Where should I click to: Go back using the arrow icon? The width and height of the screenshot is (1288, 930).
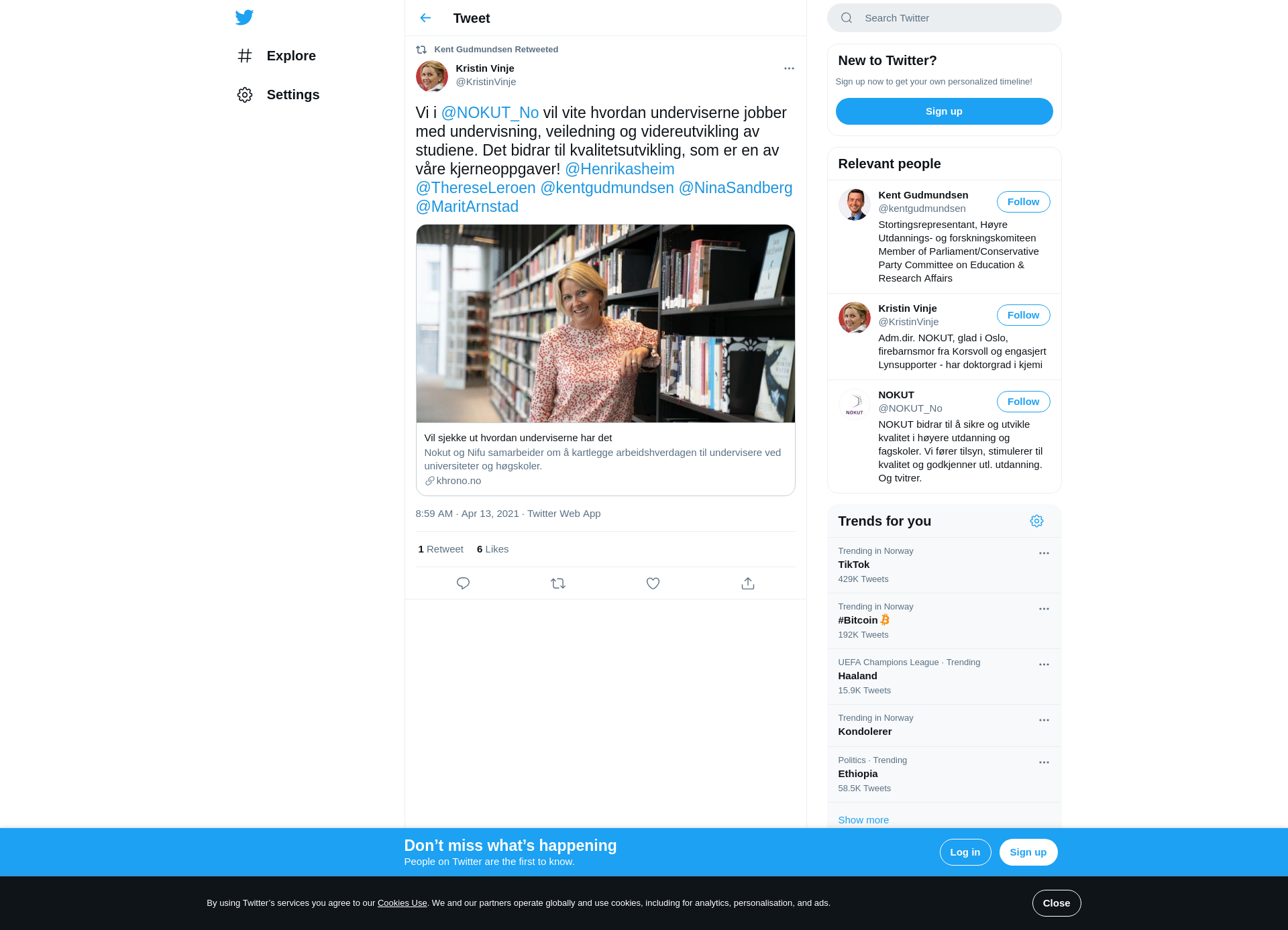point(425,18)
